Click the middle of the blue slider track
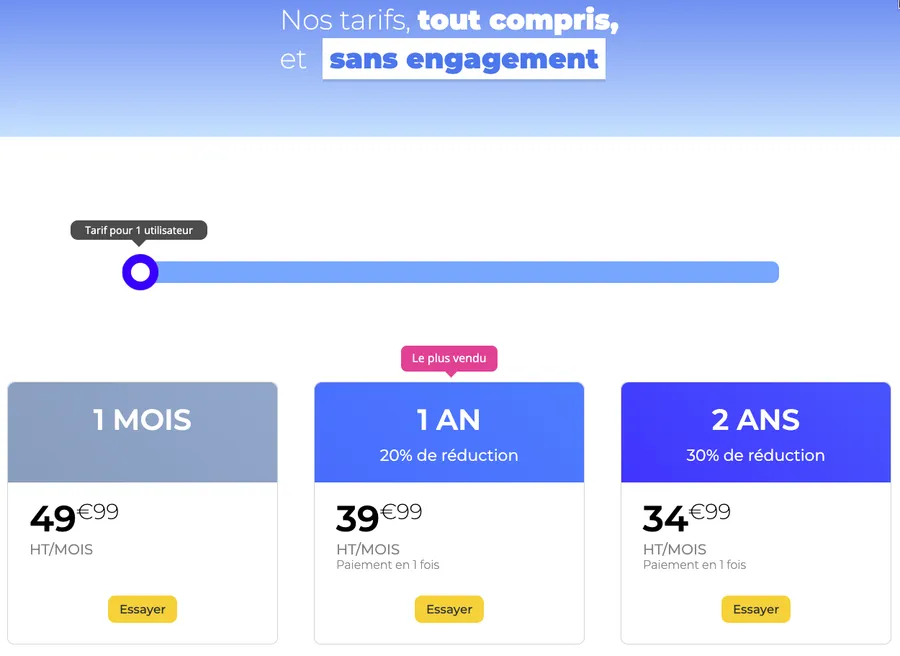 click(x=460, y=272)
